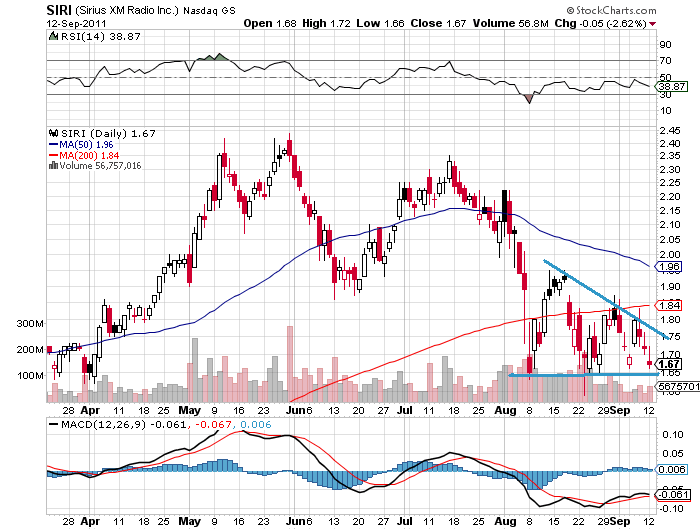Click the 0.05 MACD axis label

coord(672,454)
